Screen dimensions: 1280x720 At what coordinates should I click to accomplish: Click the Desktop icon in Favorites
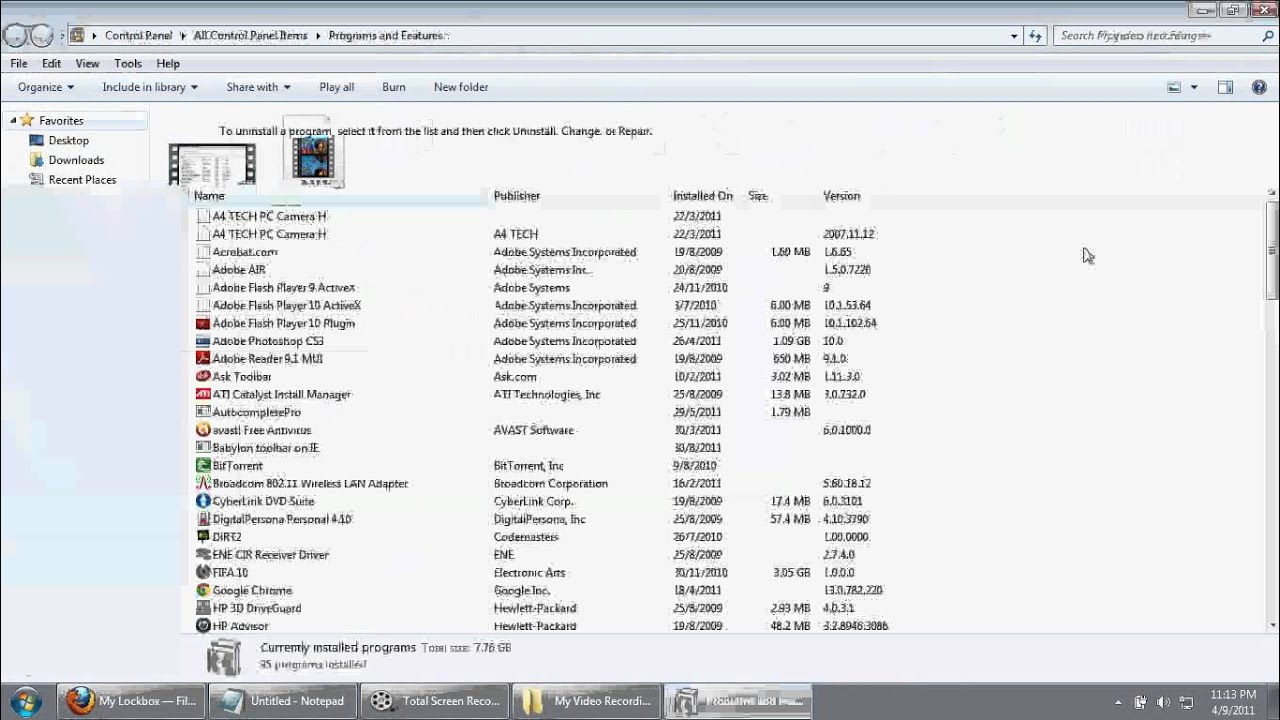point(37,141)
